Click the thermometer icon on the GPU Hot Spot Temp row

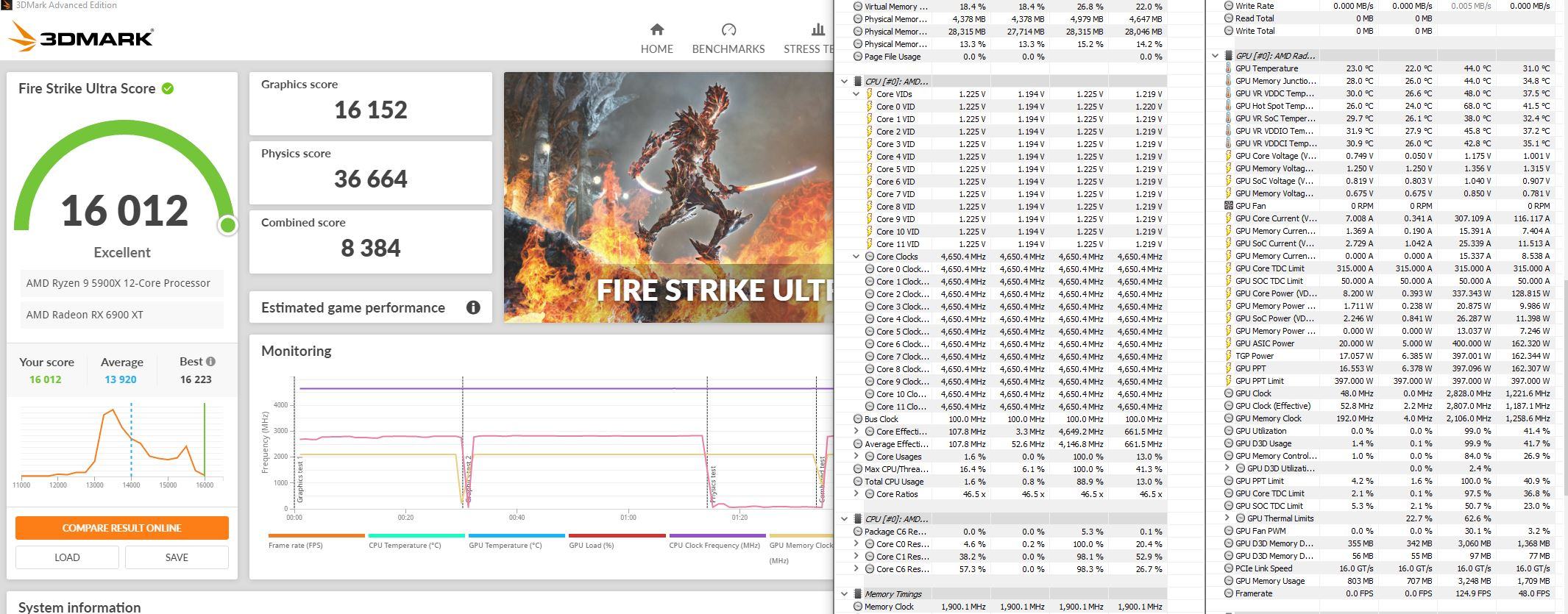point(1228,106)
